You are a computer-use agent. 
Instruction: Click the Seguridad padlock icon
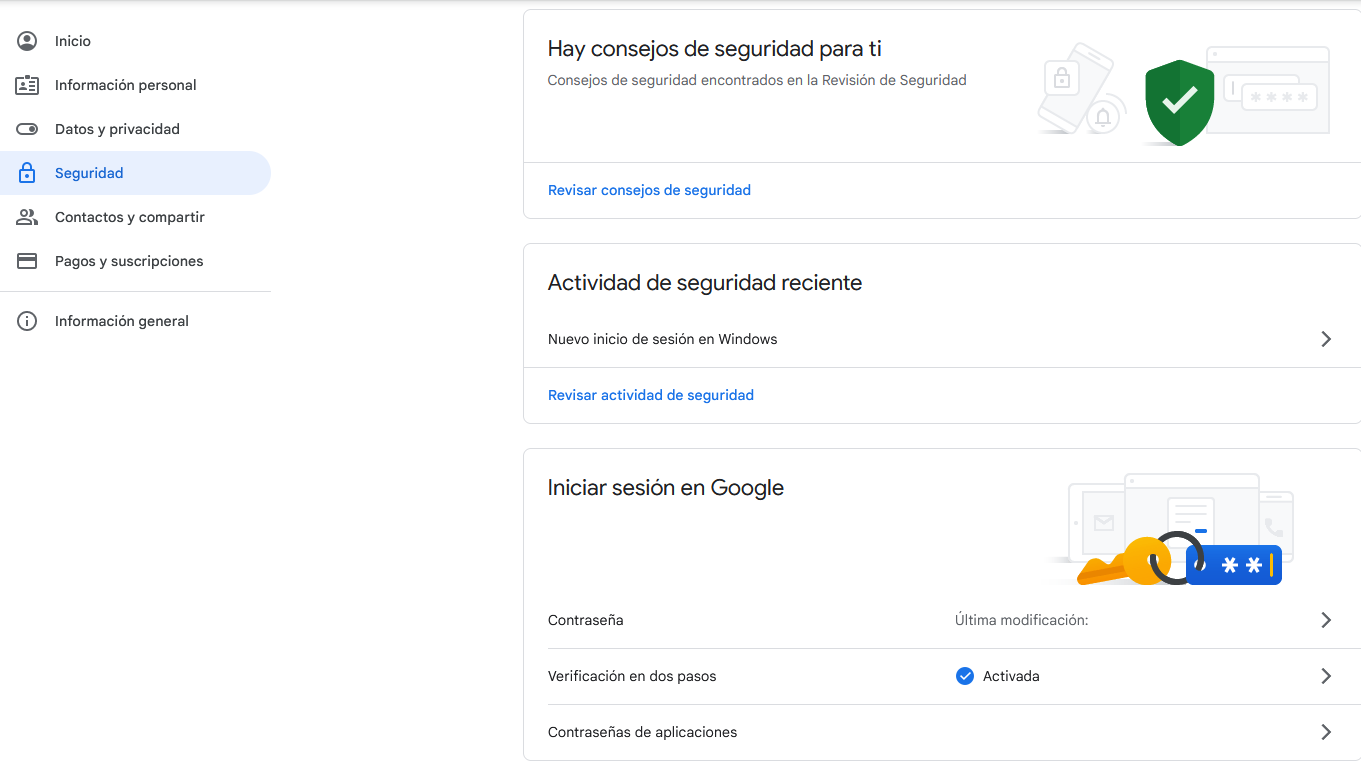[x=27, y=173]
